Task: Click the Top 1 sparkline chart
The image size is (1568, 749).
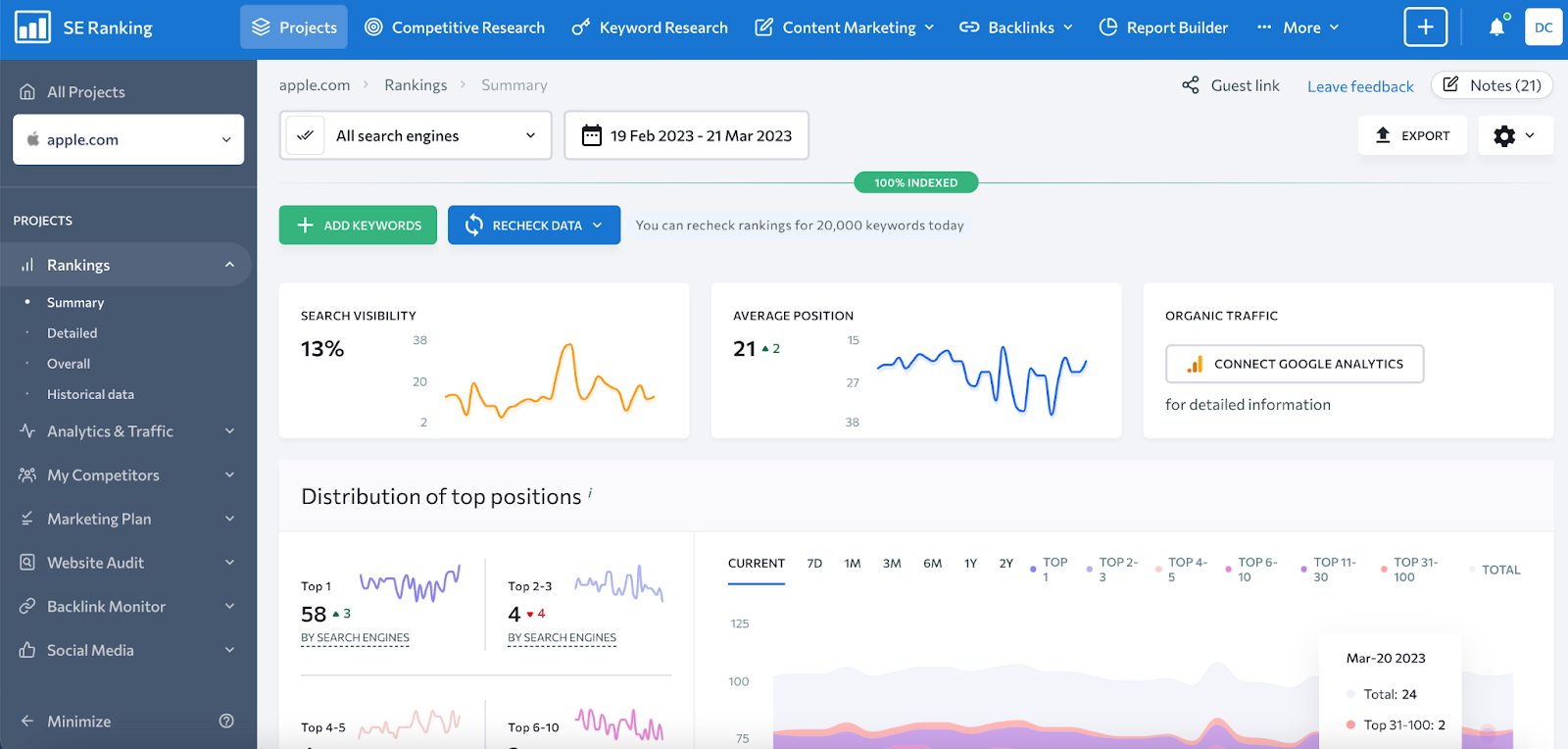Action: click(410, 582)
